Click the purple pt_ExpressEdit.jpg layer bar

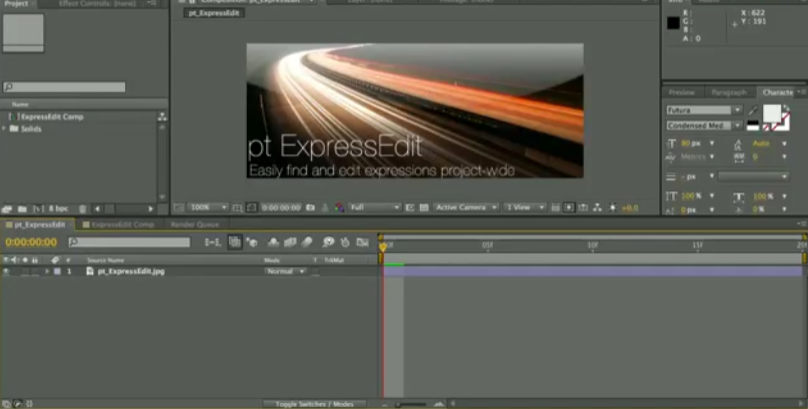[x=593, y=271]
